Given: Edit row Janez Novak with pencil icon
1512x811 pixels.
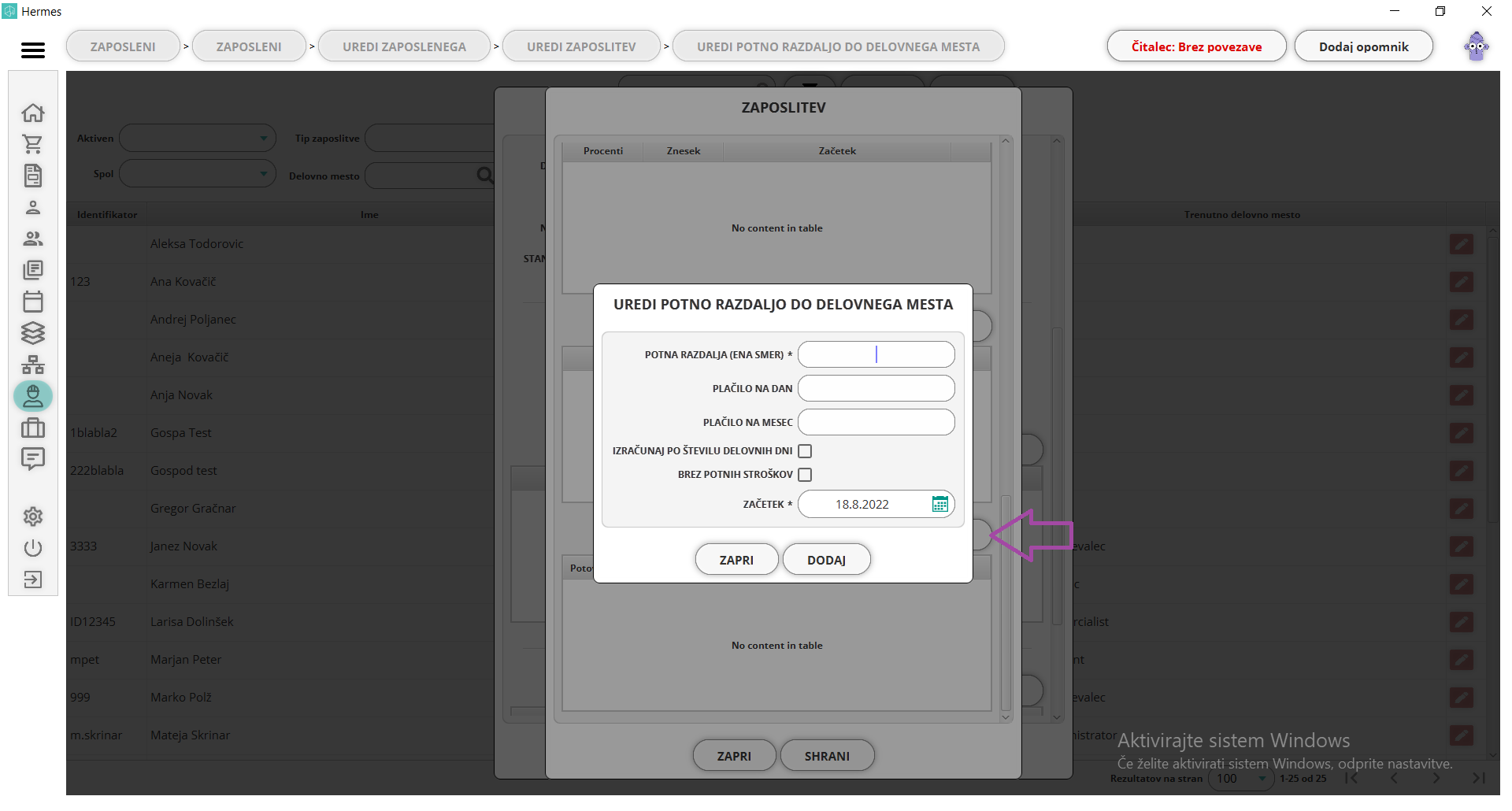Looking at the screenshot, I should pyautogui.click(x=1462, y=546).
